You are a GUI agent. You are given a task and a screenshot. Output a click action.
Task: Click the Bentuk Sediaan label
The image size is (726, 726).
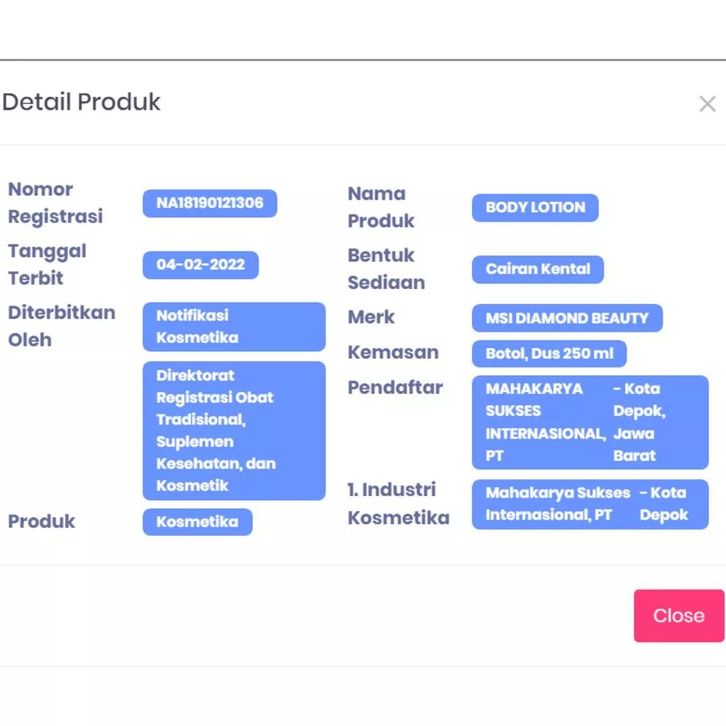pos(385,268)
